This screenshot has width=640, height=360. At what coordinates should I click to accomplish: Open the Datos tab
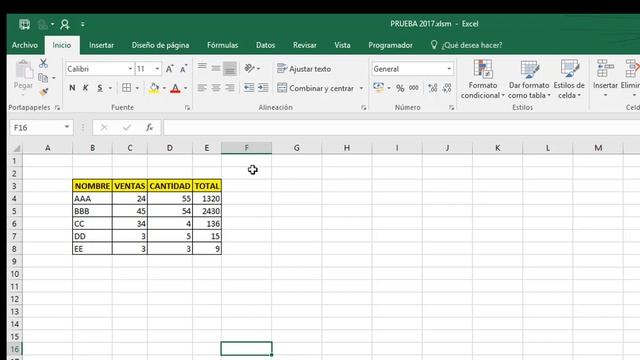coord(265,45)
